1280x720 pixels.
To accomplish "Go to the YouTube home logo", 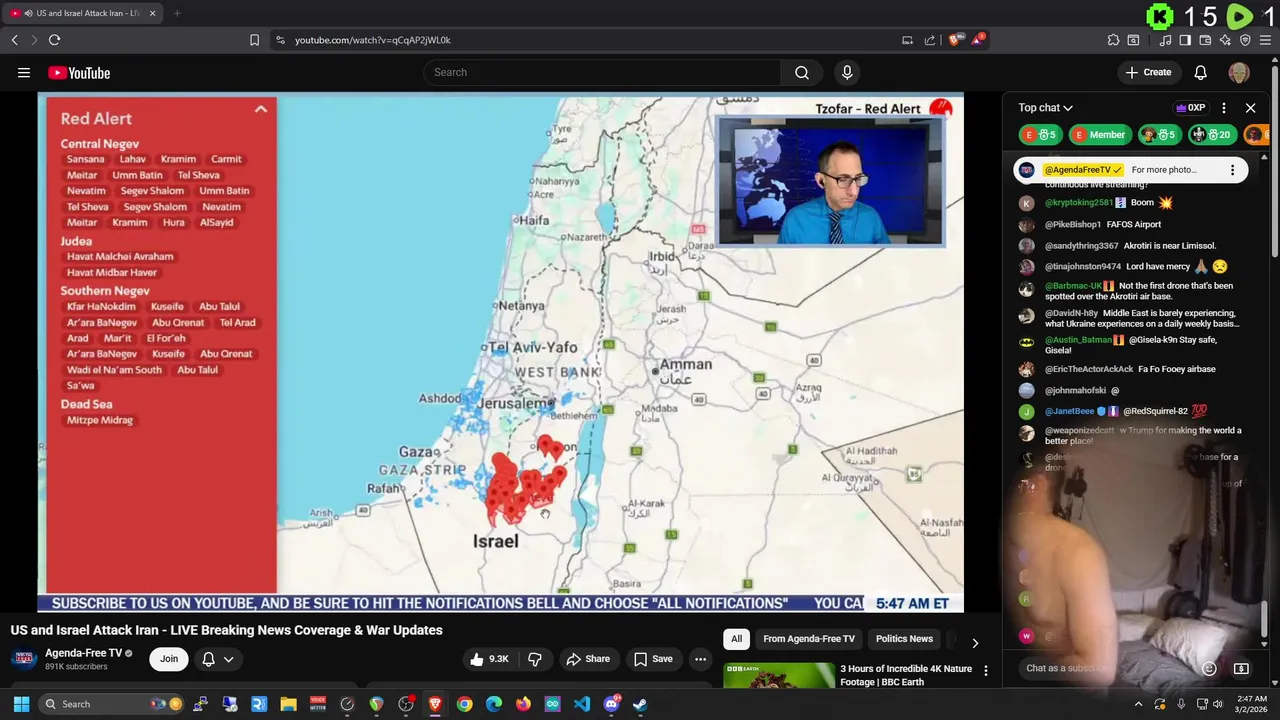I will tap(79, 73).
